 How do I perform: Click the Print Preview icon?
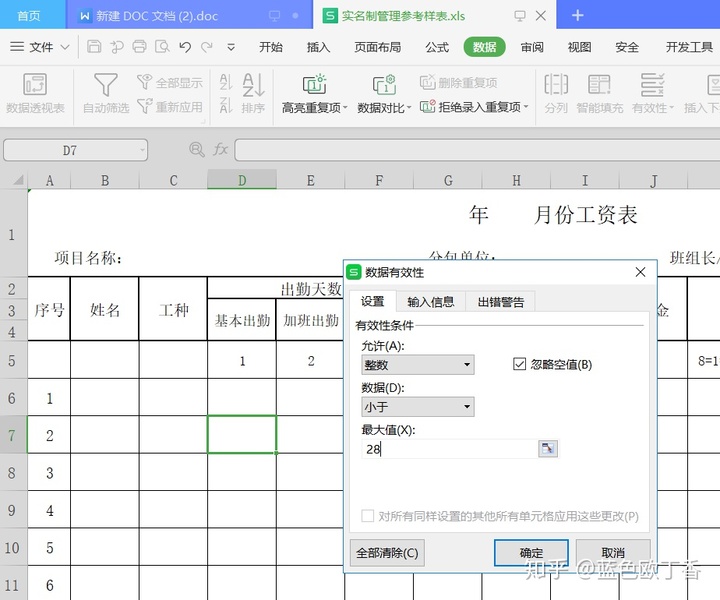pyautogui.click(x=162, y=46)
